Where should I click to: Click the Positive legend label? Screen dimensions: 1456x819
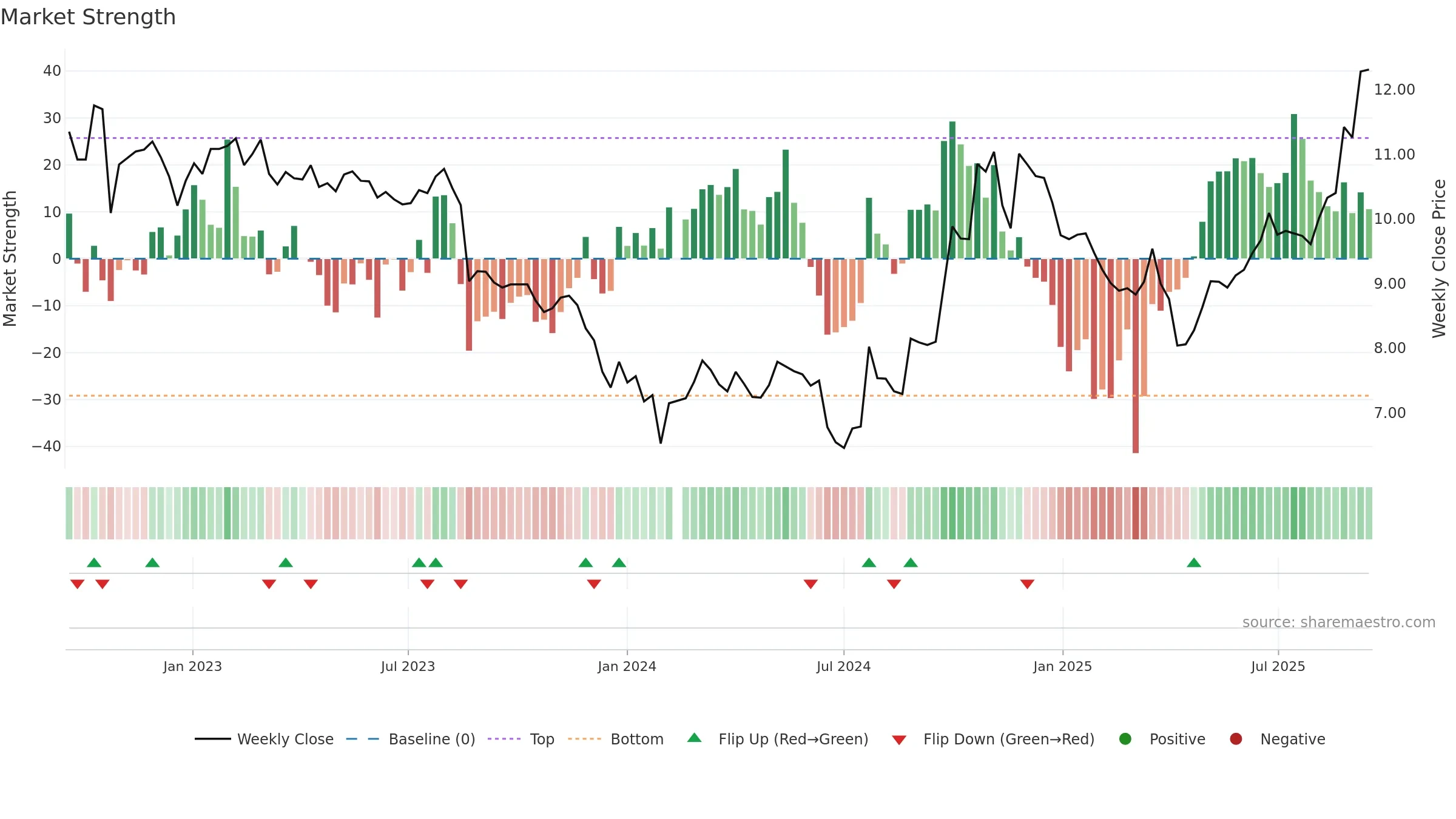coord(1178,739)
